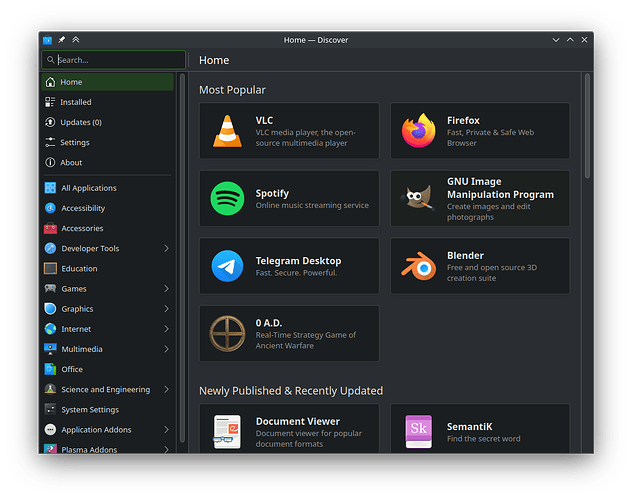Expand the Games category arrow

click(x=166, y=289)
